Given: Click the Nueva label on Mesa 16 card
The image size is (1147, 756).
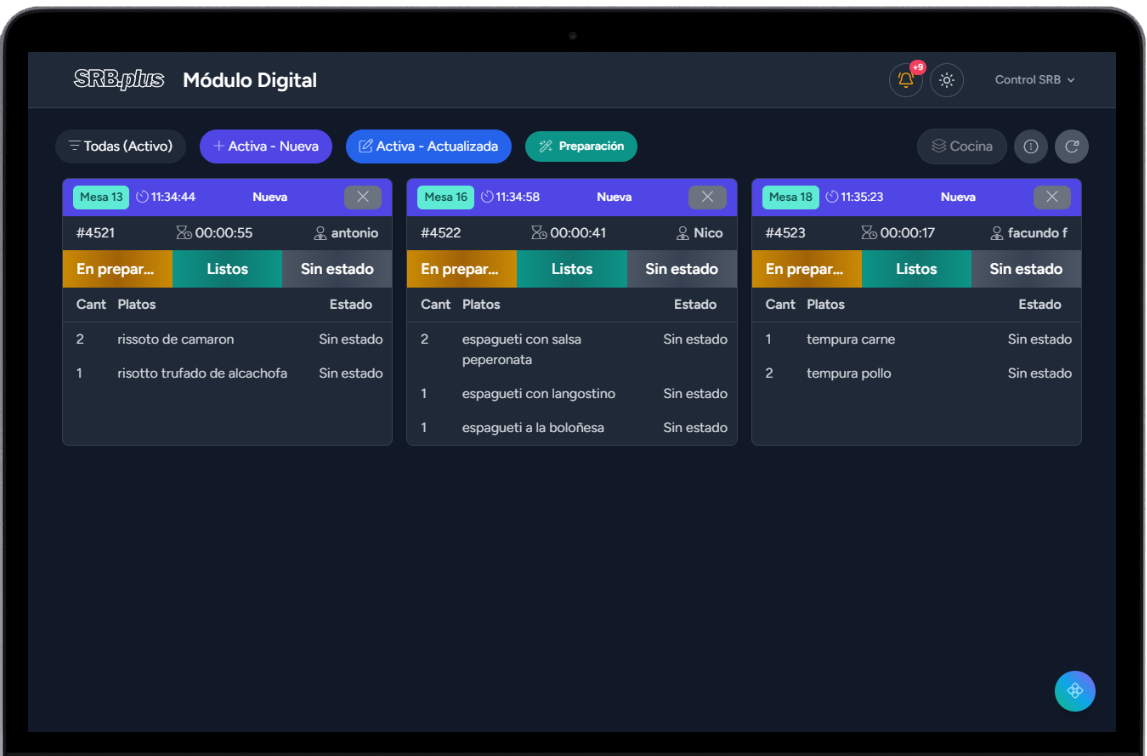Looking at the screenshot, I should (x=614, y=197).
